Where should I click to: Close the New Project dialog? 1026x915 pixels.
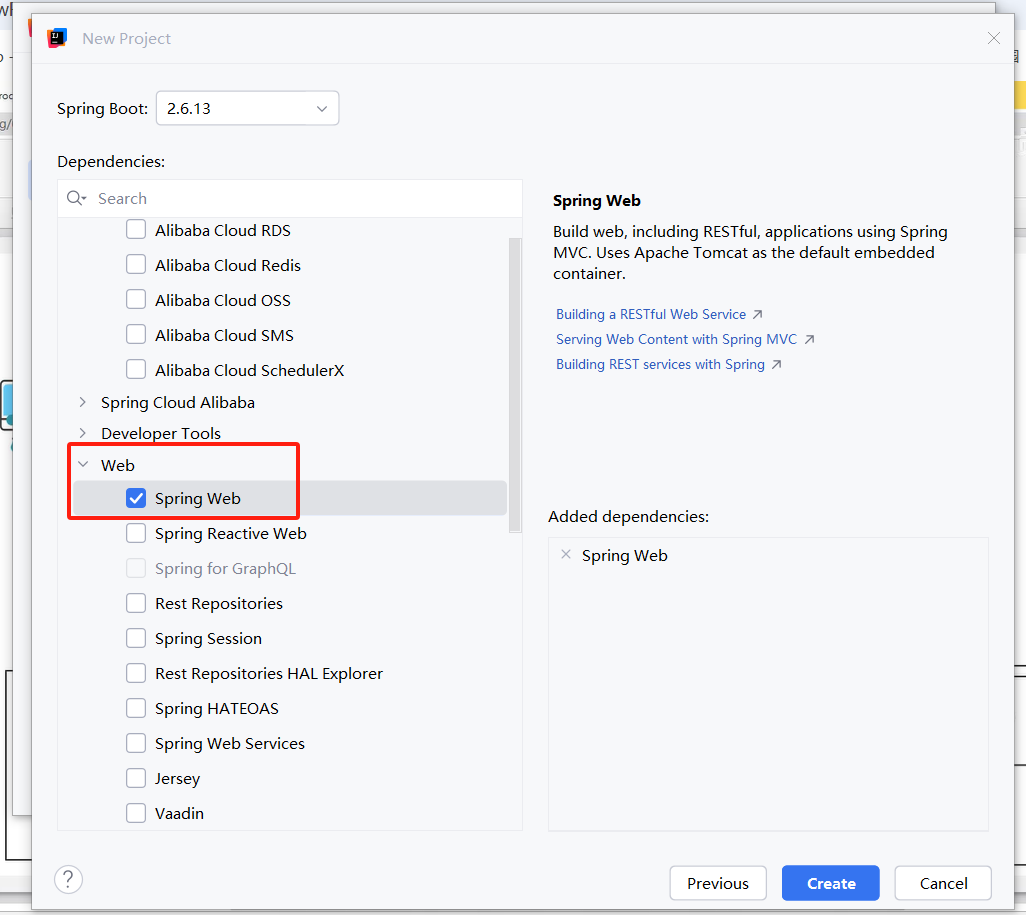pyautogui.click(x=993, y=38)
